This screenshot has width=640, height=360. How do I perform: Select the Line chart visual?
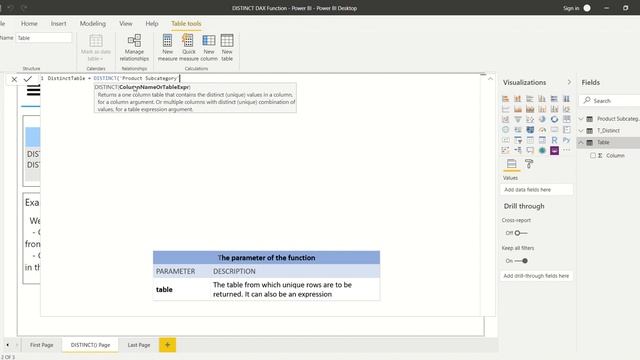tap(506, 109)
